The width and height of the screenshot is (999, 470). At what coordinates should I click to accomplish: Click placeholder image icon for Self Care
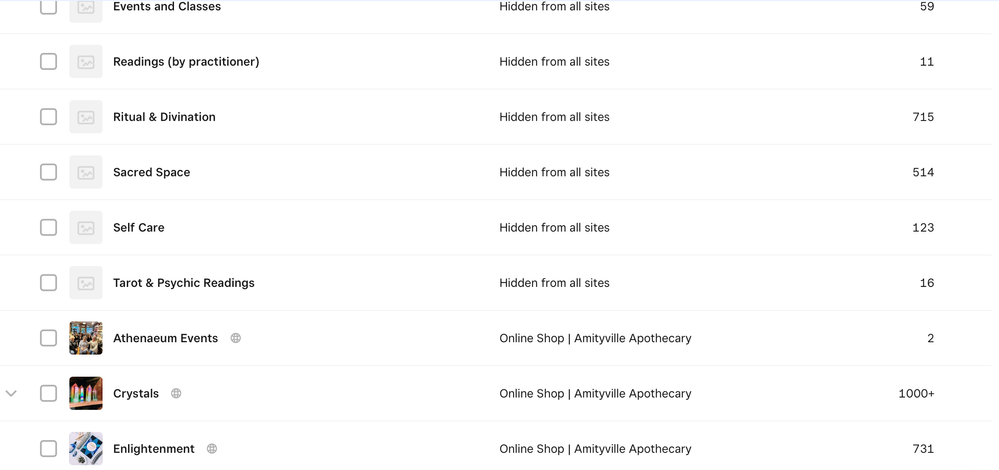click(86, 228)
